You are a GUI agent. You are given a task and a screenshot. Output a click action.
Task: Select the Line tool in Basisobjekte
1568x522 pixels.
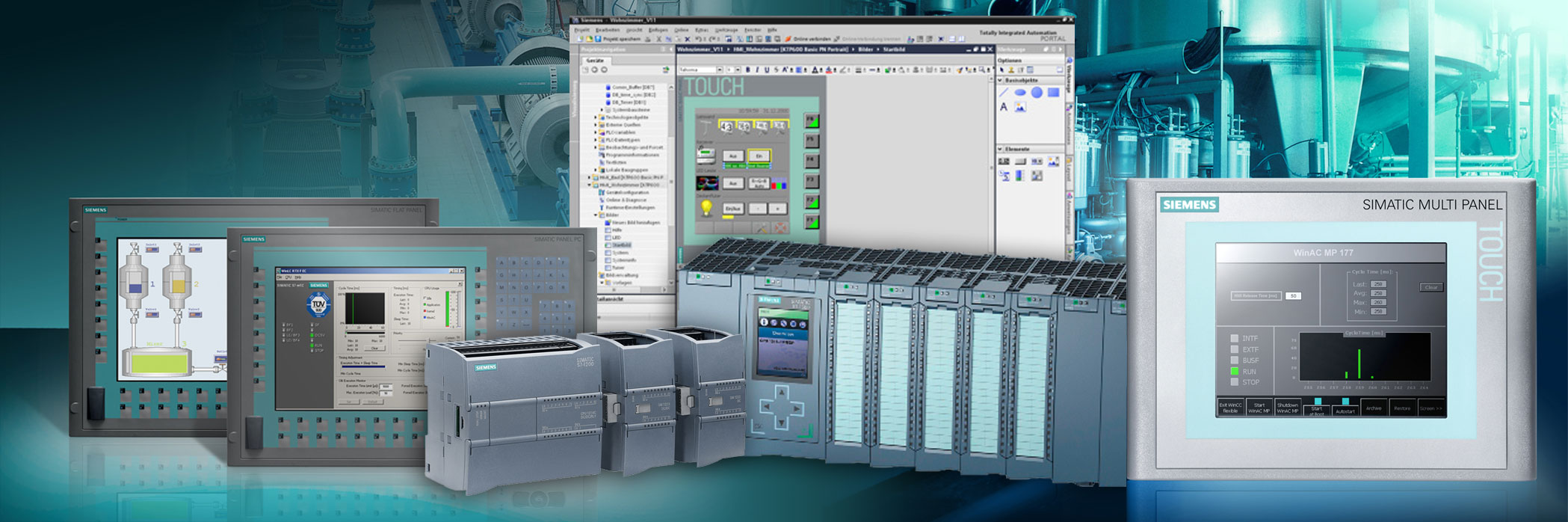point(1004,93)
